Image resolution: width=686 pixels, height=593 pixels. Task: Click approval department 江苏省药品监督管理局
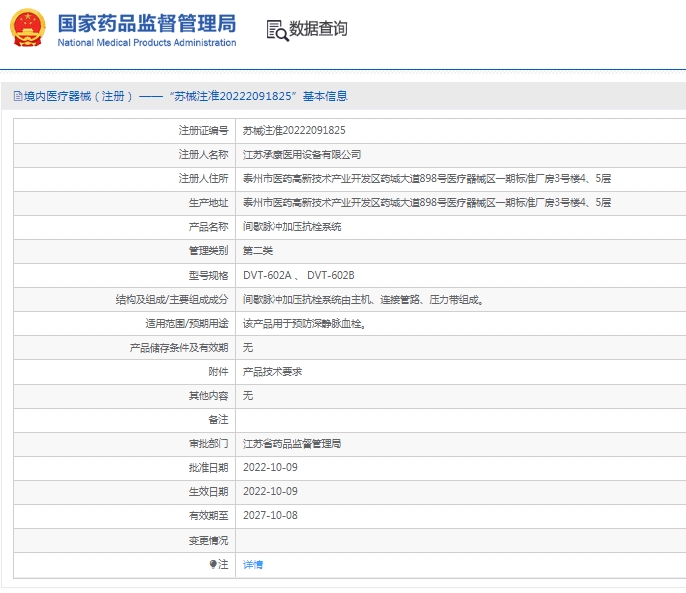point(292,444)
